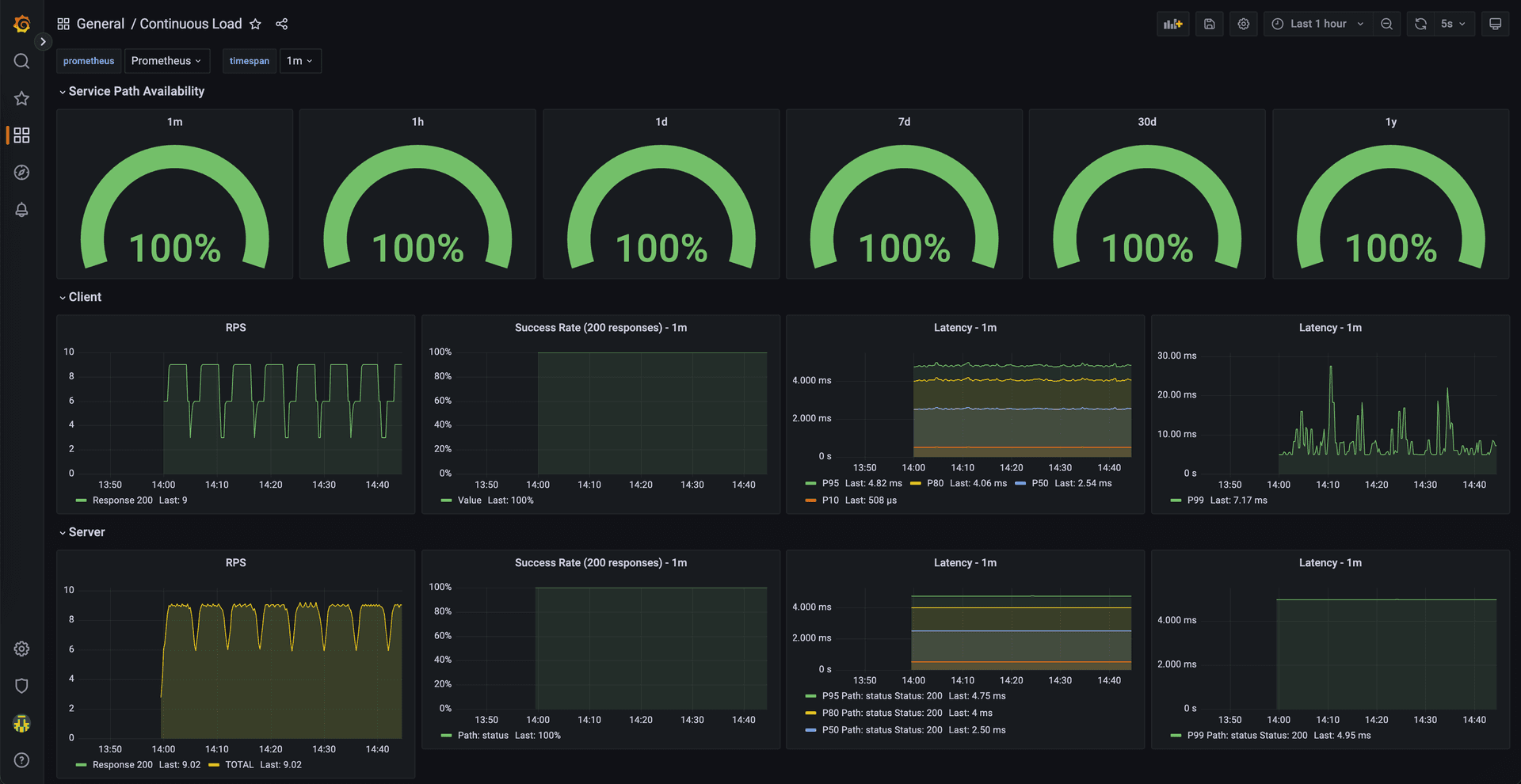The width and height of the screenshot is (1521, 784).
Task: Click the Add panel icon
Action: (x=1172, y=24)
